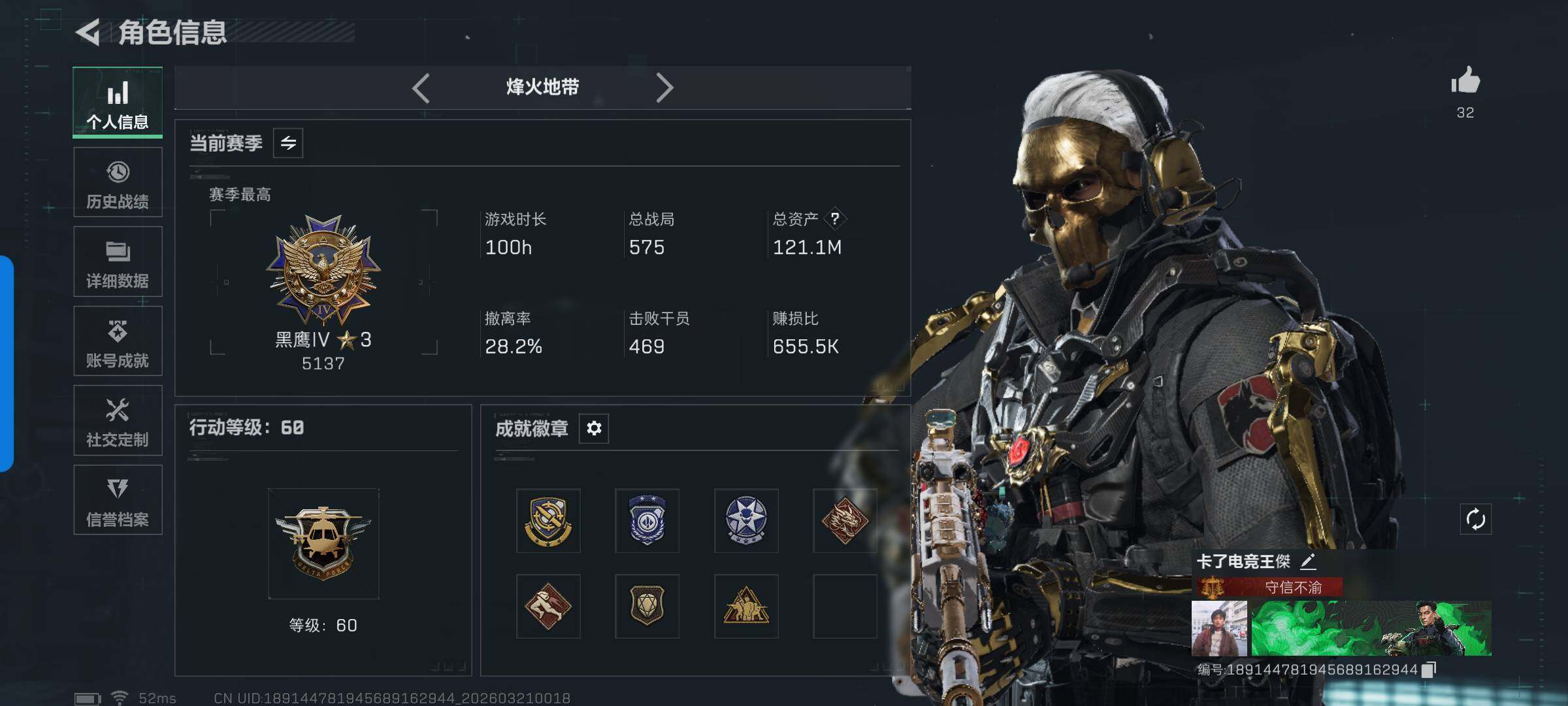The height and width of the screenshot is (706, 1568).
Task: Open the 历史战绩 sidebar tab
Action: click(118, 182)
